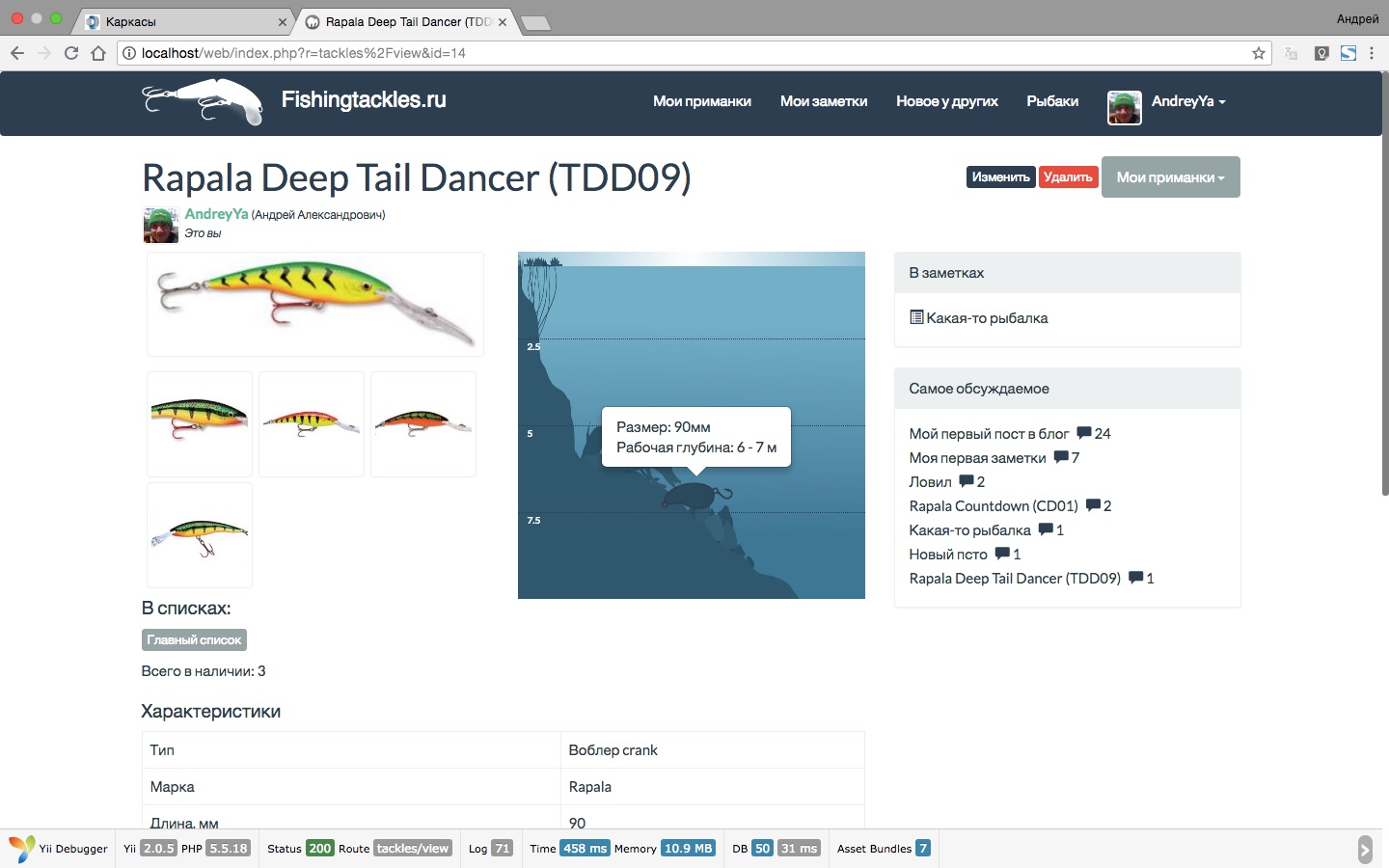Image resolution: width=1389 pixels, height=868 pixels.
Task: Open Какая-то рыбалка in Самое обсуждаемое
Action: 969,530
